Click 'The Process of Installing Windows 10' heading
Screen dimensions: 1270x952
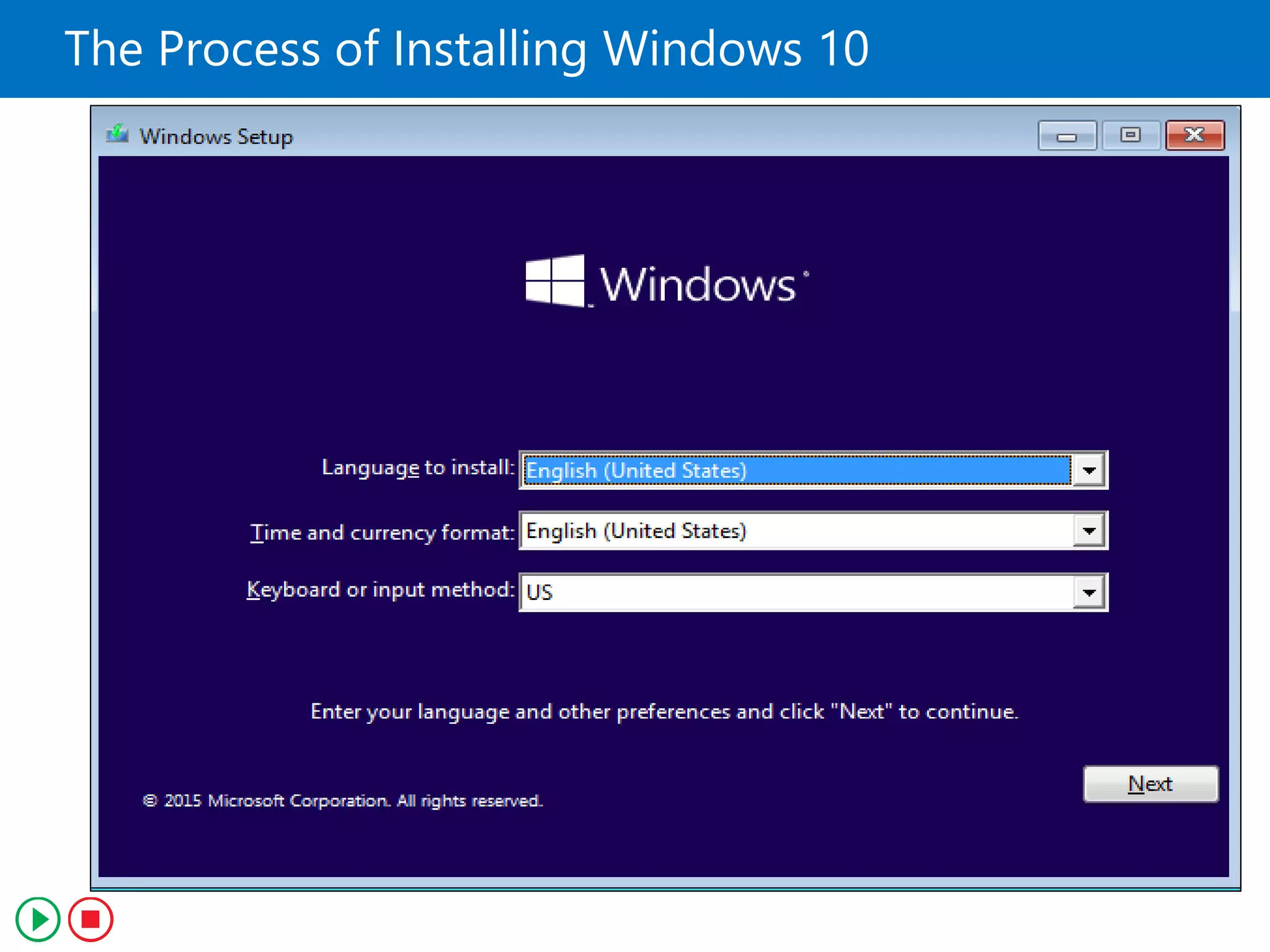coord(466,49)
